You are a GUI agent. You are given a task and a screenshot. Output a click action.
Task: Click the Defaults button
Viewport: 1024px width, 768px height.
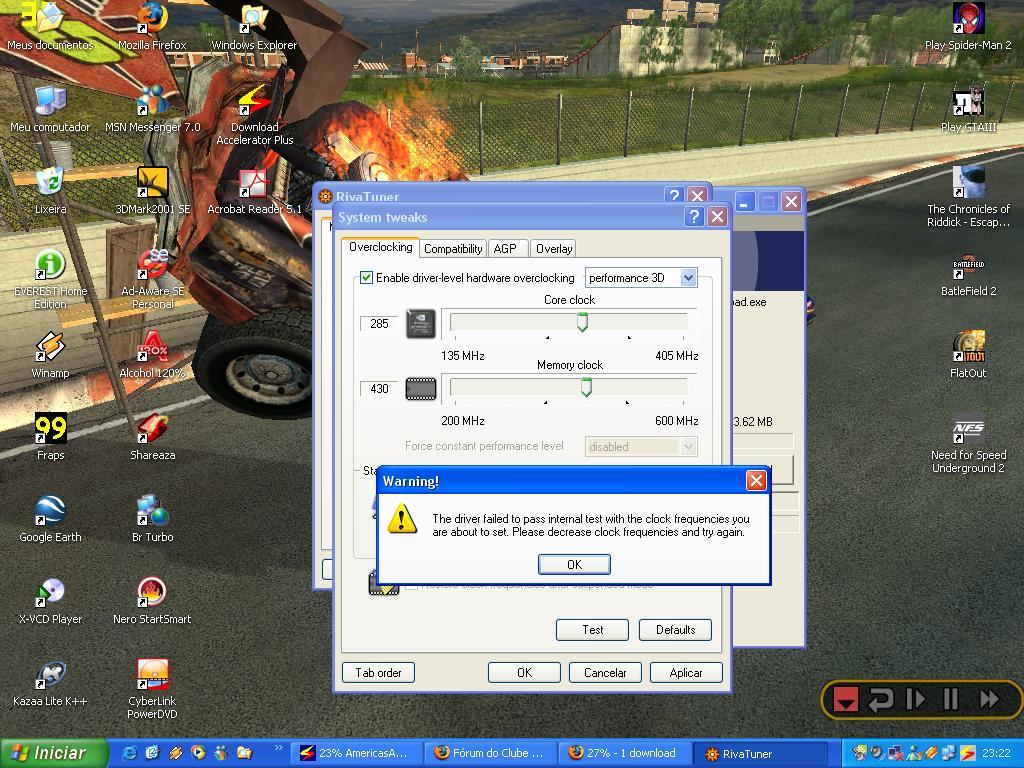(x=675, y=630)
